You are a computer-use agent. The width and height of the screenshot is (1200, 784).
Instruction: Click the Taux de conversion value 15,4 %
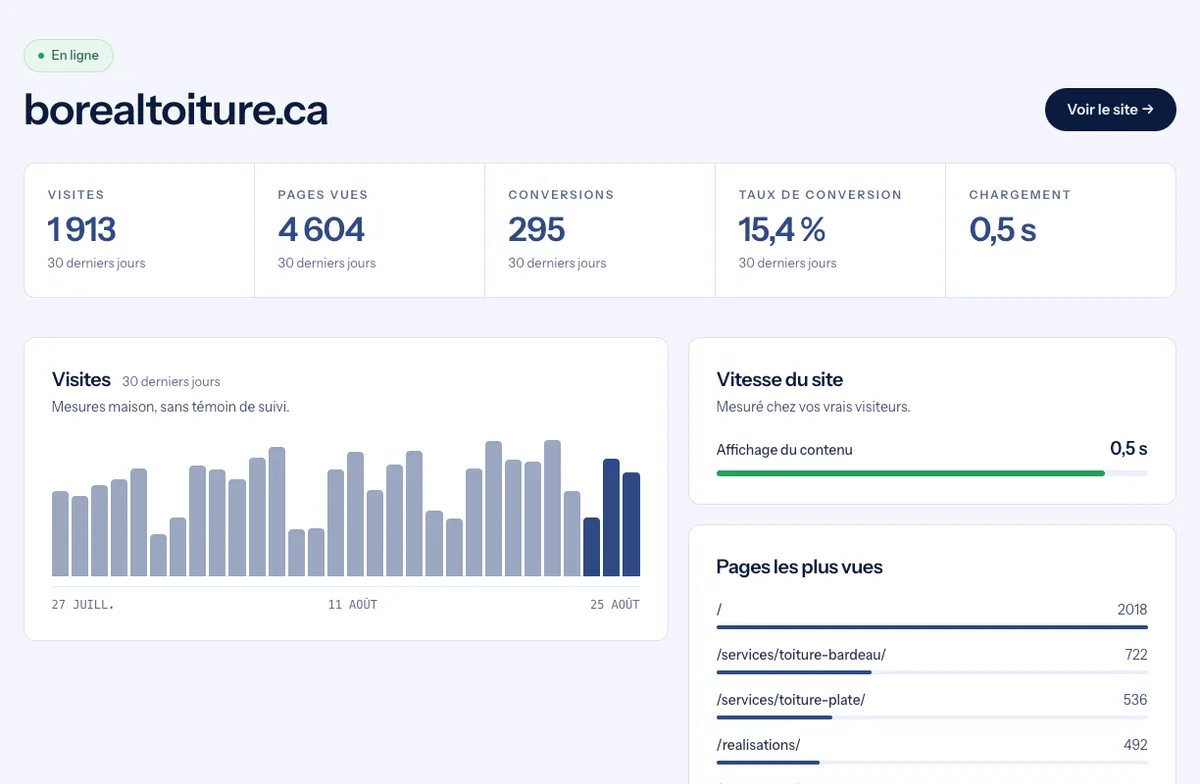pos(782,229)
